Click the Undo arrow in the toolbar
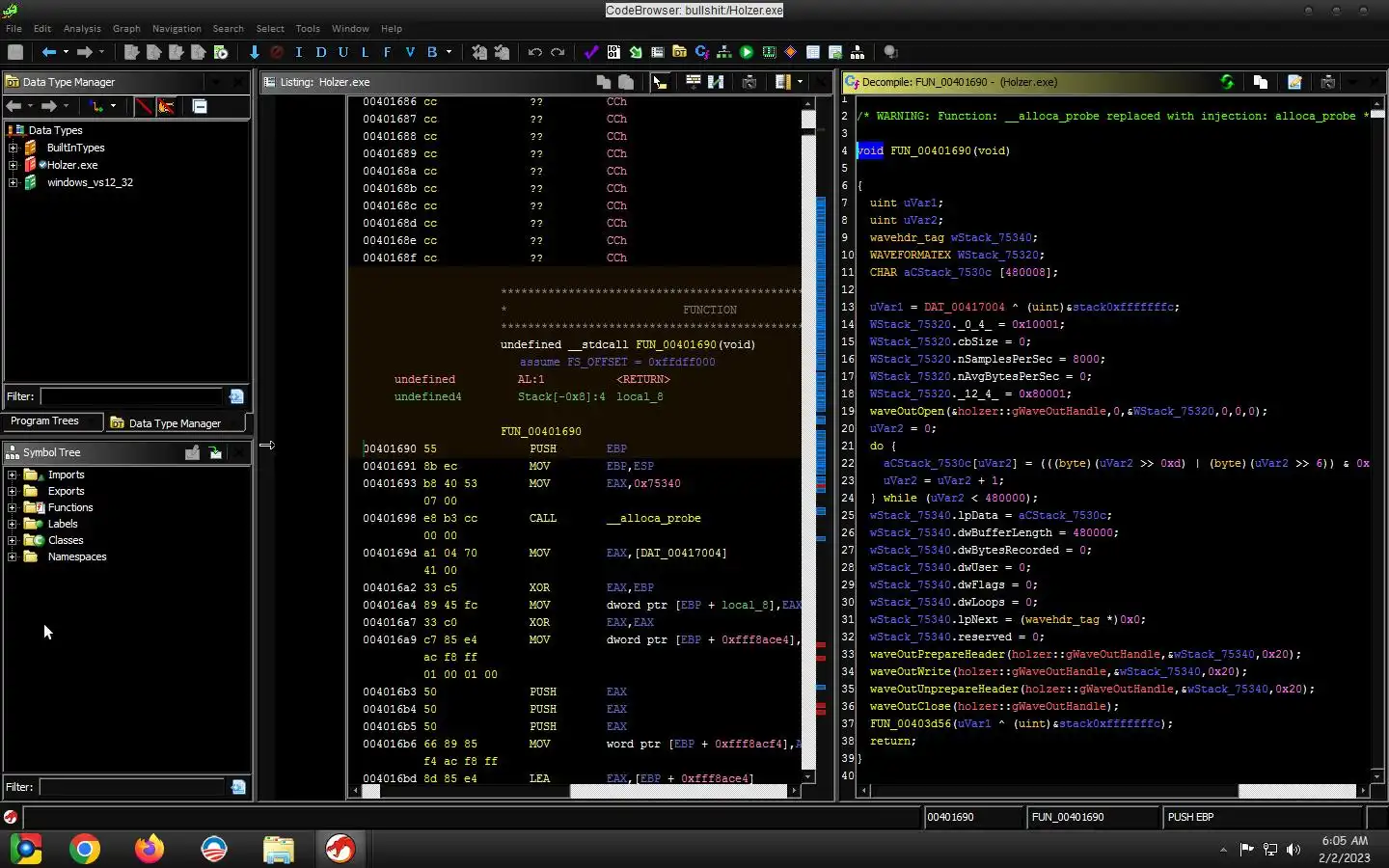1389x868 pixels. pos(534,52)
